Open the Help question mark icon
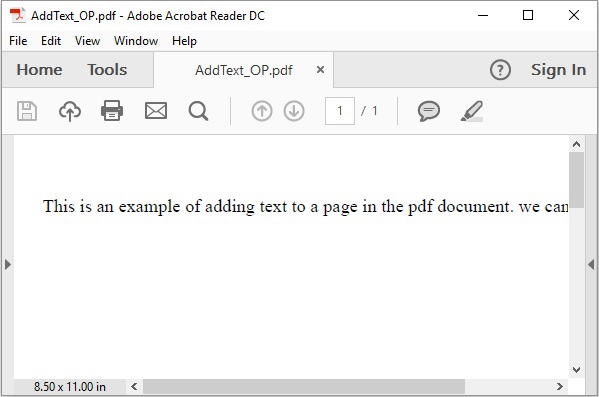Image resolution: width=599 pixels, height=397 pixels. (x=500, y=70)
